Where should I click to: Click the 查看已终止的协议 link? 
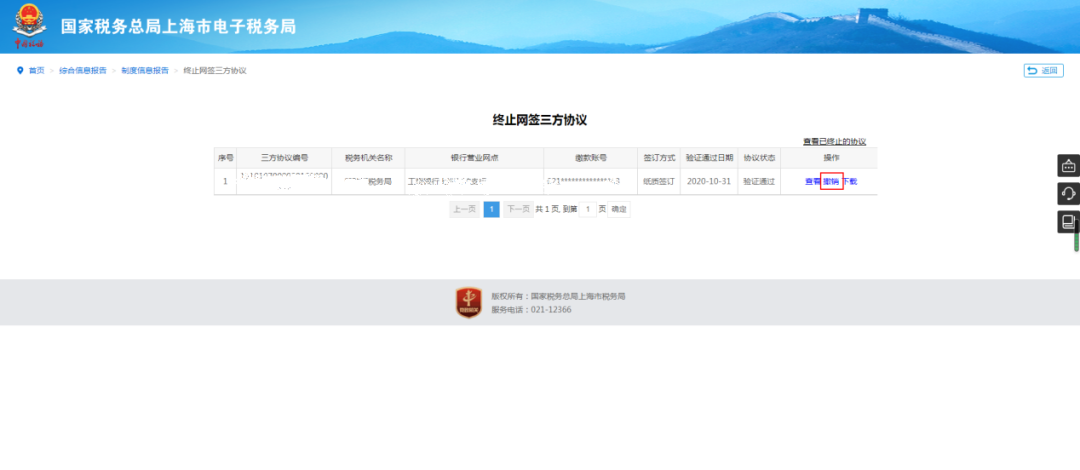(x=834, y=142)
